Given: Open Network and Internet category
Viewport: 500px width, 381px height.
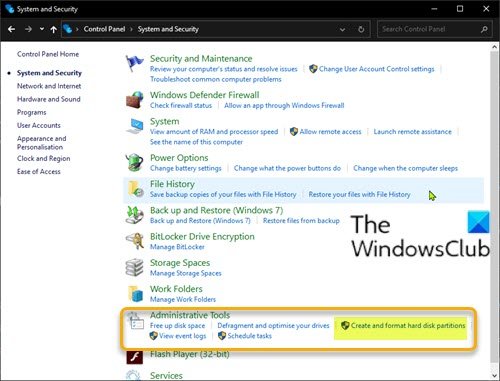Looking at the screenshot, I should click(49, 86).
